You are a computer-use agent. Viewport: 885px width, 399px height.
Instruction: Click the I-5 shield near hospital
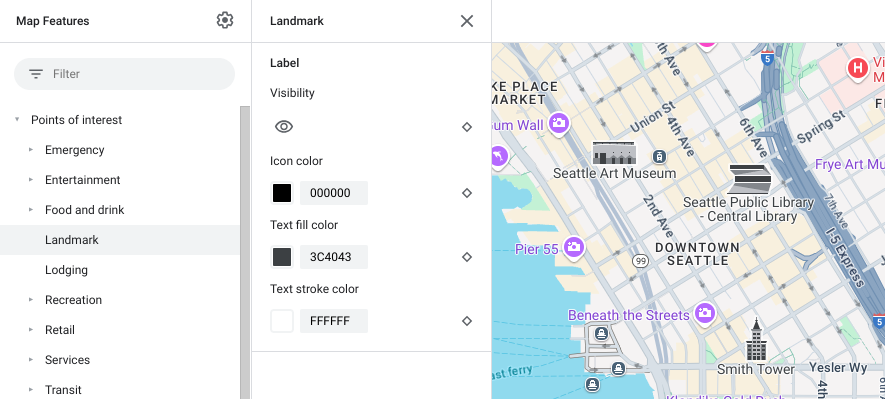click(x=766, y=58)
